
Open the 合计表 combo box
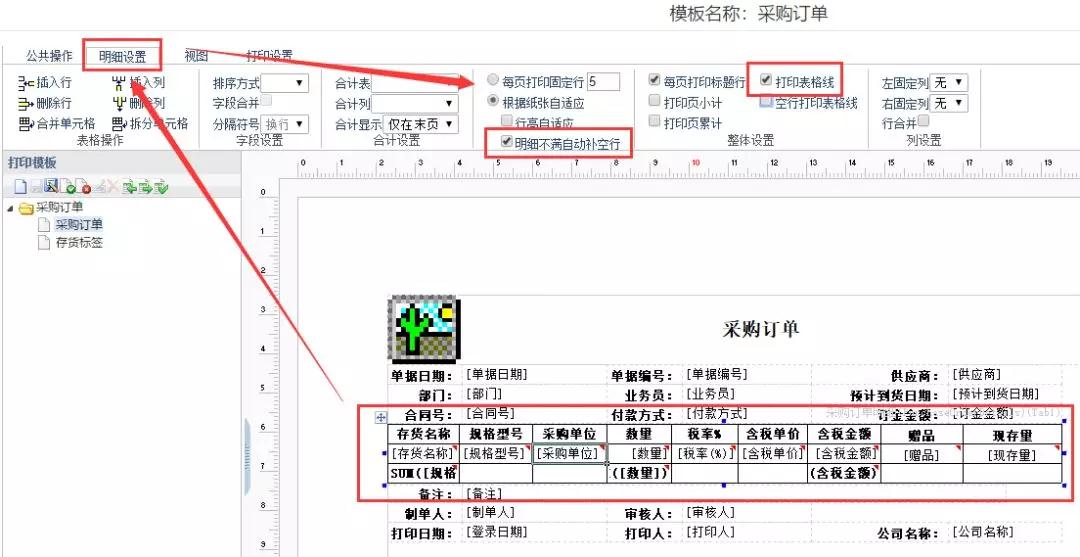415,83
